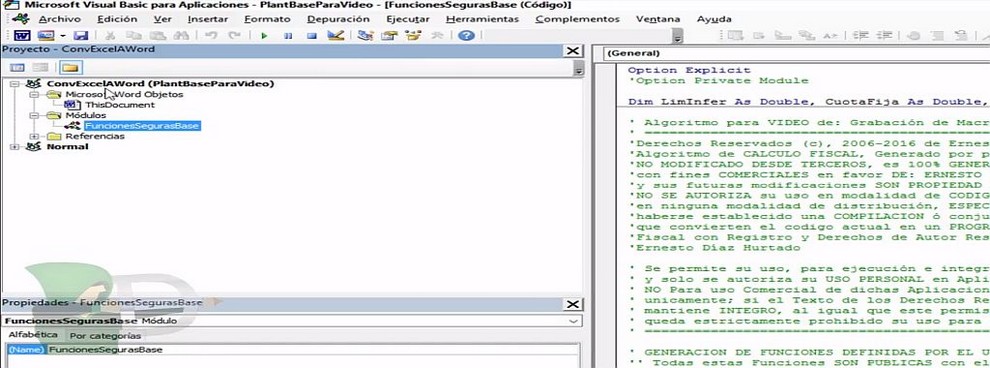Close the Proyecto panel
This screenshot has height=368, width=990.
pyautogui.click(x=573, y=50)
